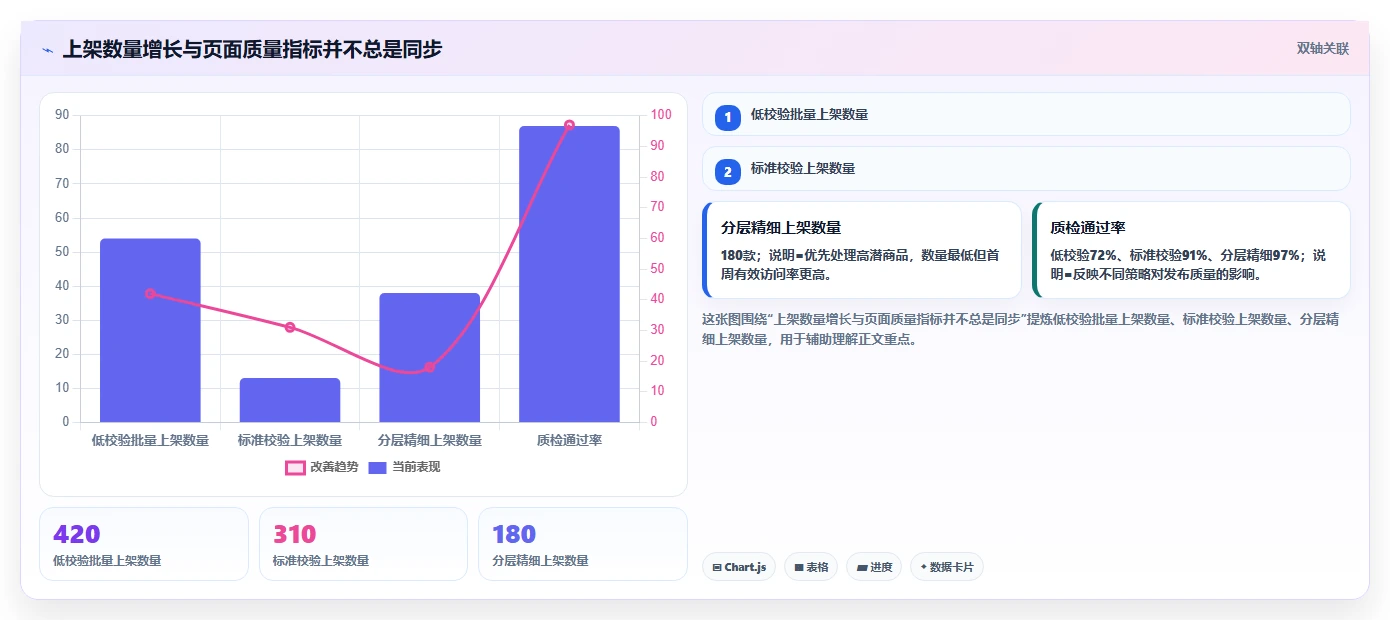This screenshot has height=620, width=1390.
Task: Select the 数据卡片 tag
Action: point(946,567)
